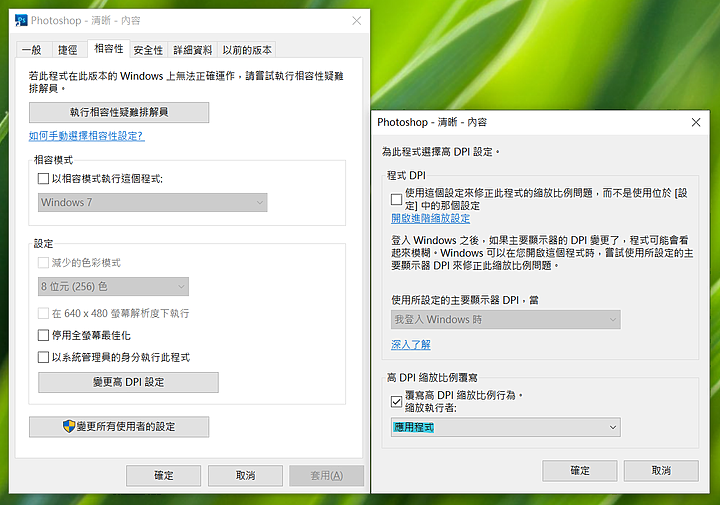This screenshot has height=505, width=720.
Task: Open the 安全性 tab
Action: tap(148, 50)
